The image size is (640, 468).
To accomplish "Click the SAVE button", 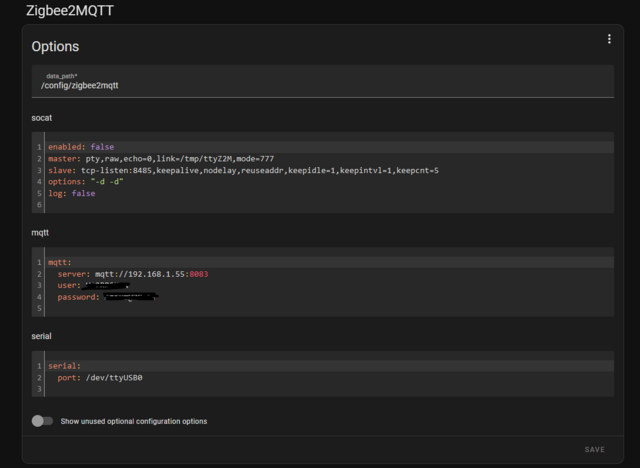I will (x=594, y=449).
